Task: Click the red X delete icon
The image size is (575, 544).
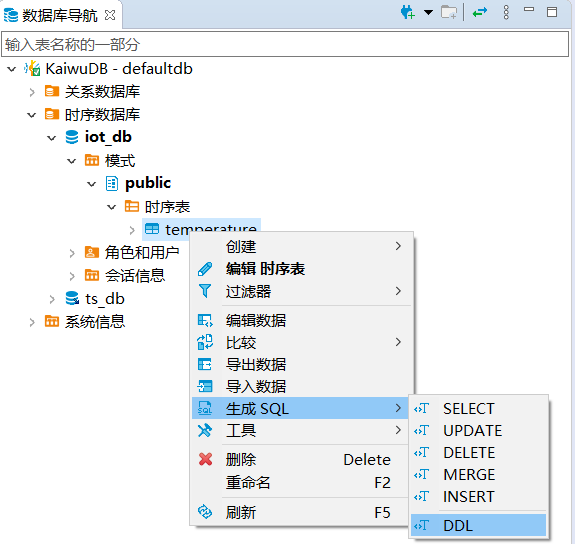Action: pos(205,459)
